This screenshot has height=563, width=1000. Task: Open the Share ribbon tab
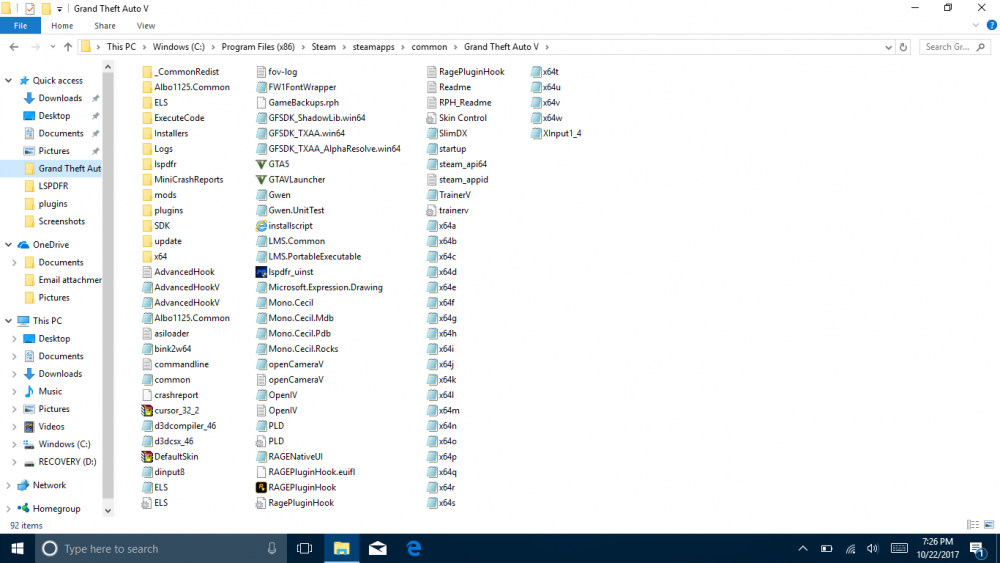pos(105,26)
